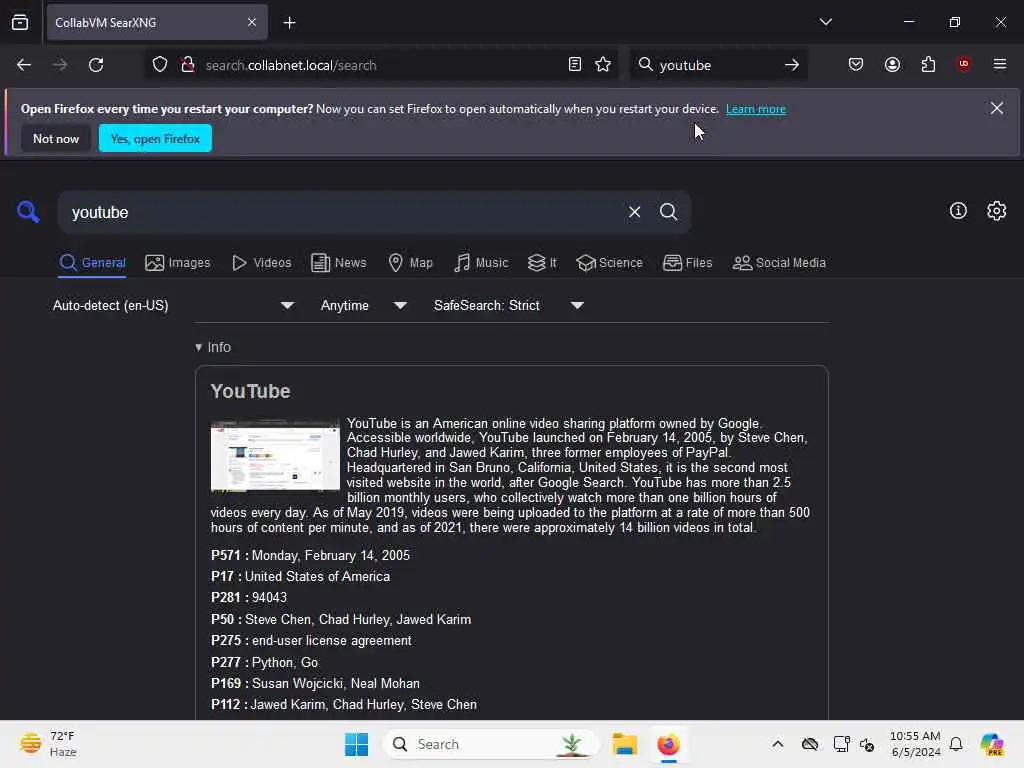Screen dimensions: 1024x768
Task: Open the Firefox application menu
Action: [x=1000, y=64]
